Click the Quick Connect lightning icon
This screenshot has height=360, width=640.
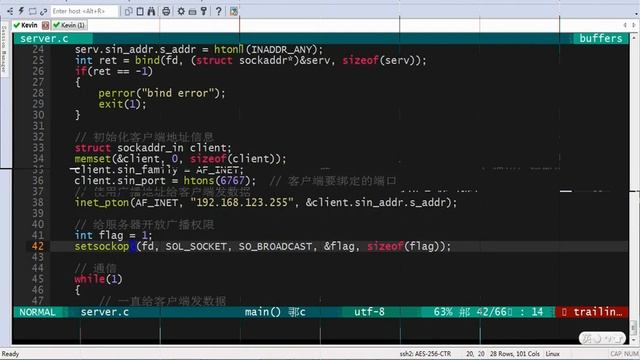pos(21,11)
